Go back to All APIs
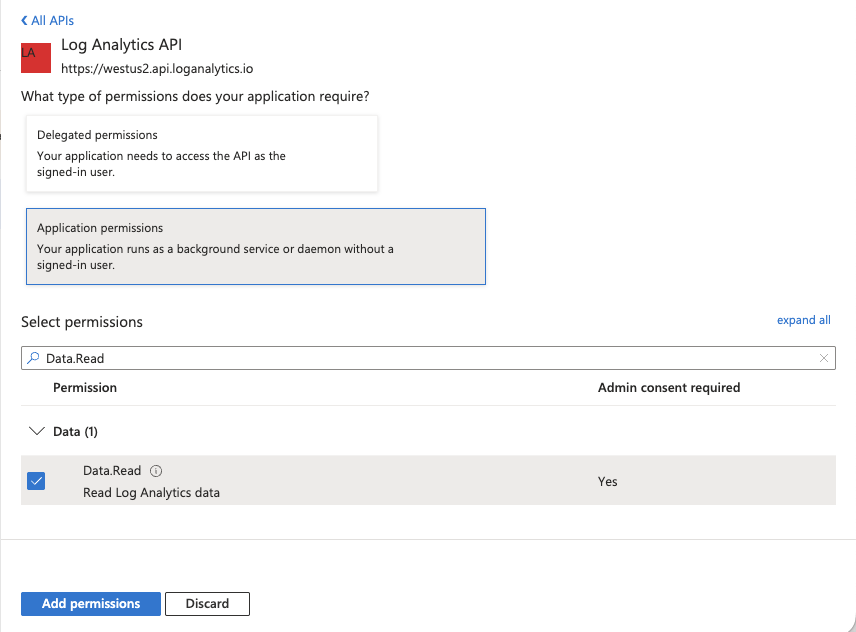856x632 pixels. [x=47, y=20]
